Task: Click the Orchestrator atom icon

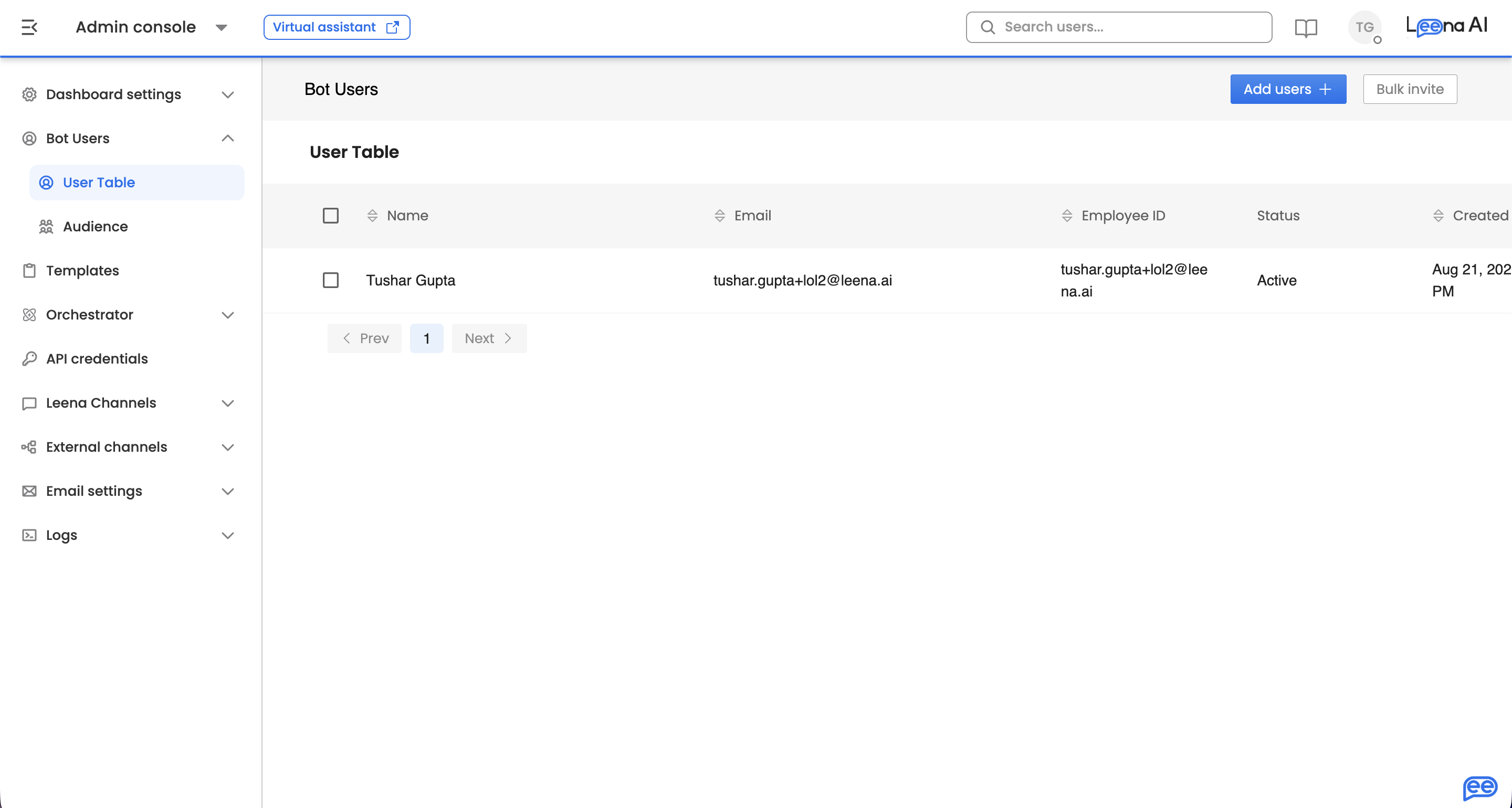Action: tap(29, 314)
